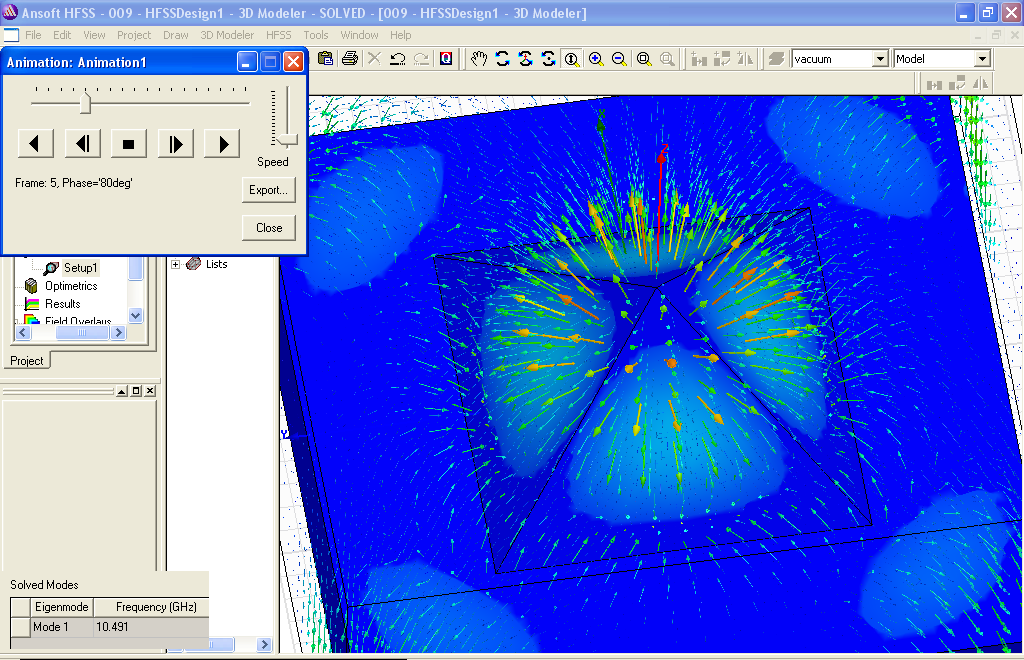Click the Fit All zoom icon
1024x660 pixels.
[x=643, y=59]
